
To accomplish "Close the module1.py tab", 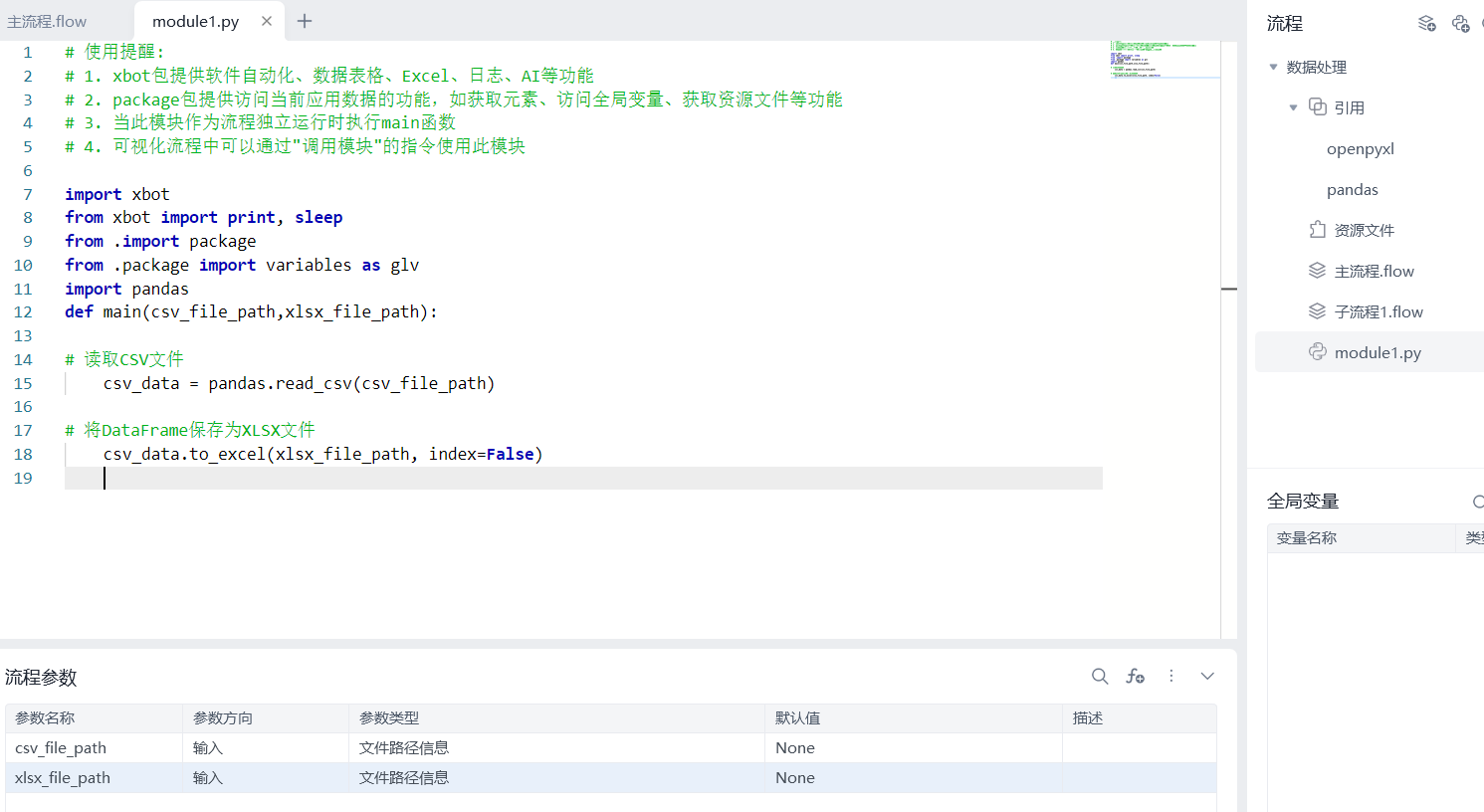I will [267, 21].
